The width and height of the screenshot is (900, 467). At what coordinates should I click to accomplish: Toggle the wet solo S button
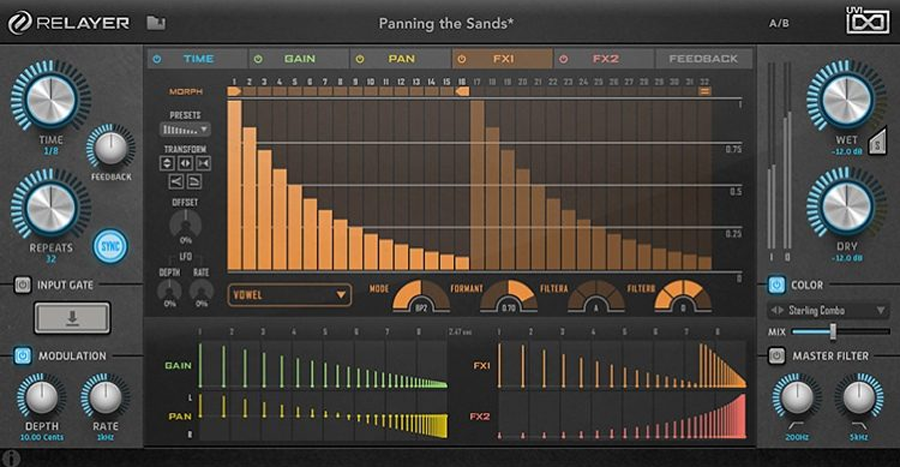877,142
